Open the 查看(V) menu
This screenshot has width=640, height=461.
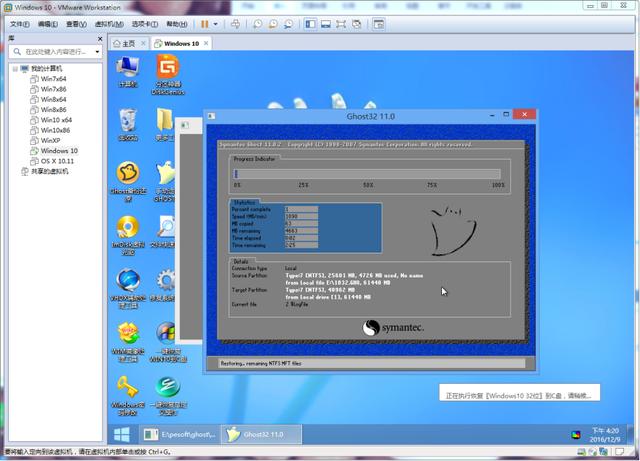pos(76,24)
